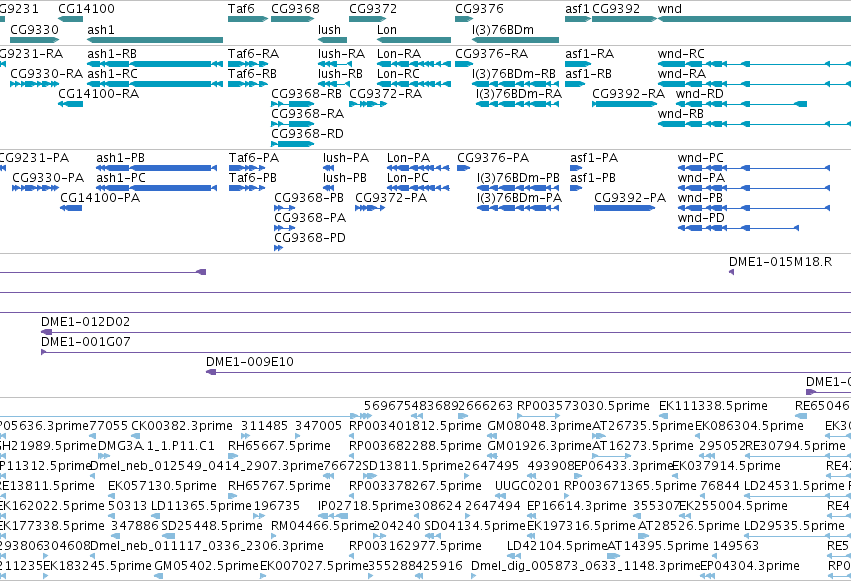Select the ash1-PB protein label
The width and height of the screenshot is (851, 581).
coord(120,158)
